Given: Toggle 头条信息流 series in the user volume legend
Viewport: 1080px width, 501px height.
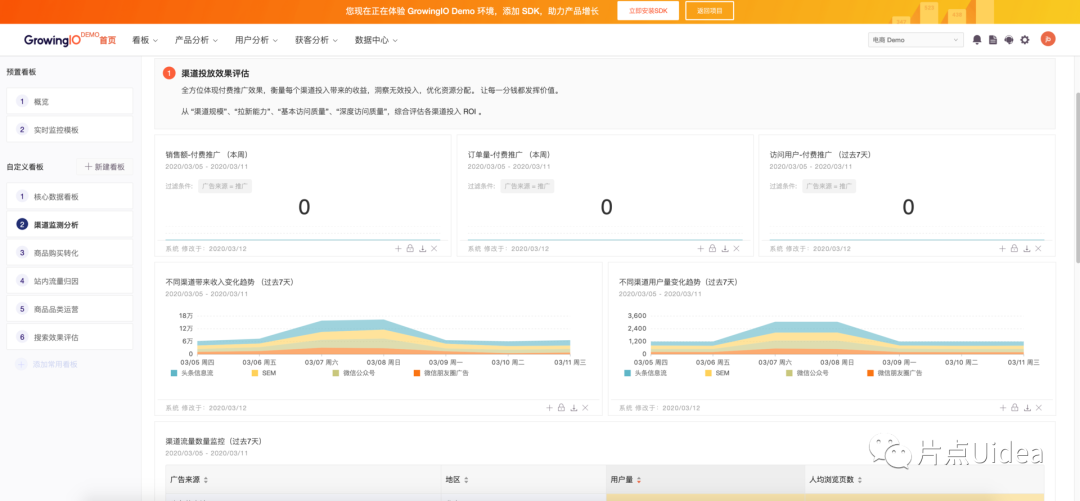Looking at the screenshot, I should (x=645, y=373).
